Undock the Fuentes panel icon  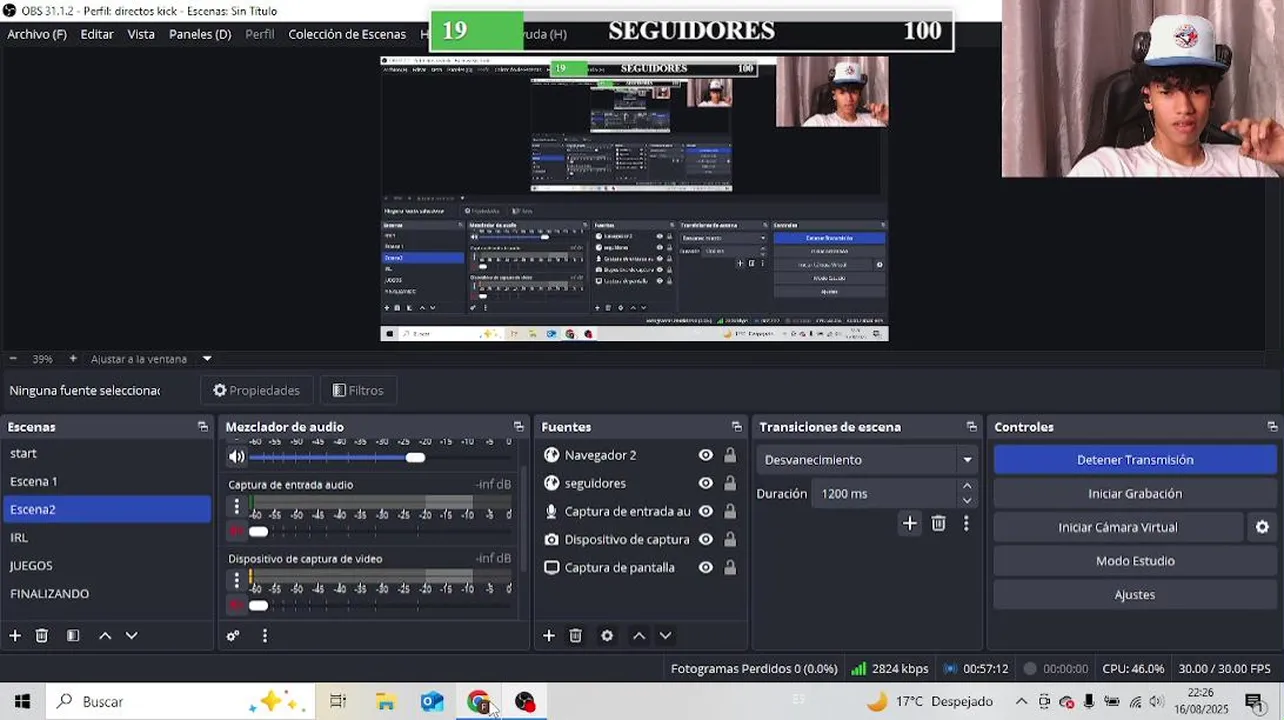737,427
